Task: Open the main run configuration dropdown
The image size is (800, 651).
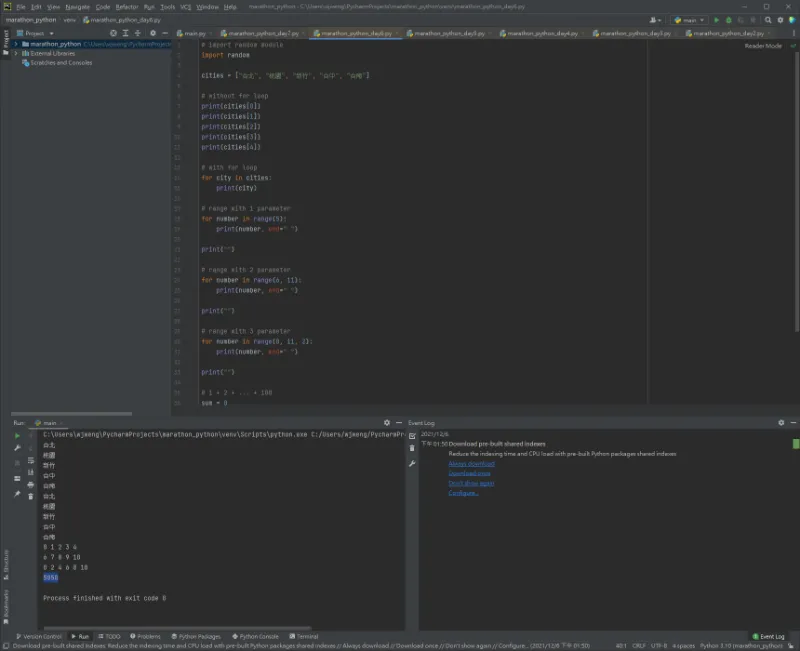Action: pyautogui.click(x=689, y=20)
